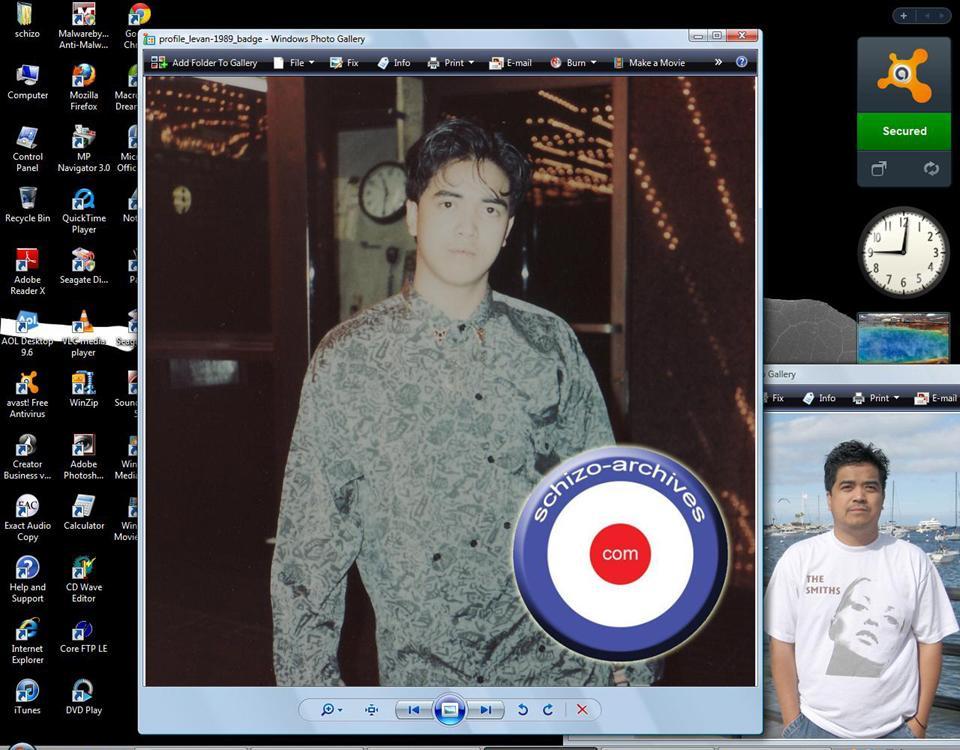960x750 pixels.
Task: Expand the toolbar overflow chevron
Action: pyautogui.click(x=718, y=62)
